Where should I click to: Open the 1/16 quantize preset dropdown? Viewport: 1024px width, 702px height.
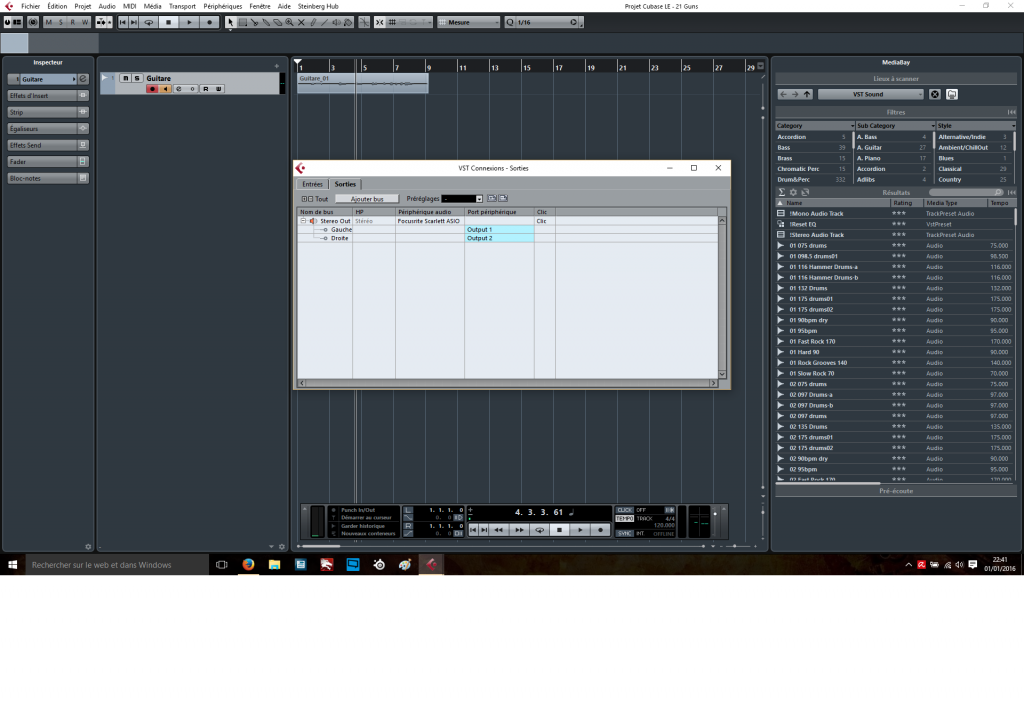[x=541, y=22]
